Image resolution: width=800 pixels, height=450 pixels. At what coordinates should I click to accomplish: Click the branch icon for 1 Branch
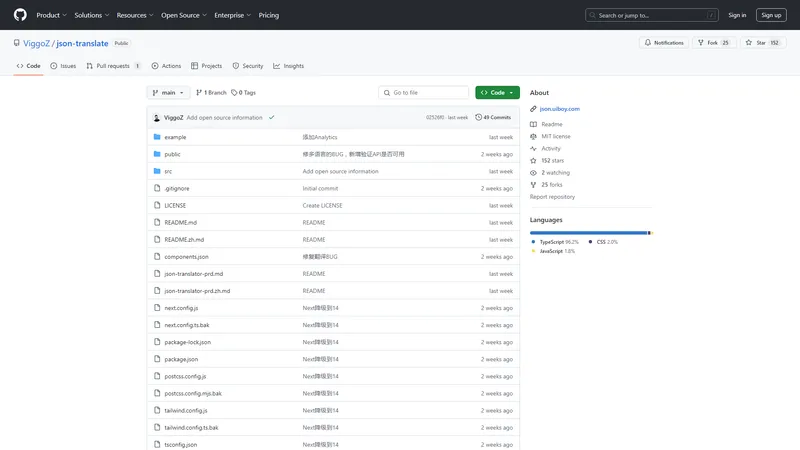[199, 92]
